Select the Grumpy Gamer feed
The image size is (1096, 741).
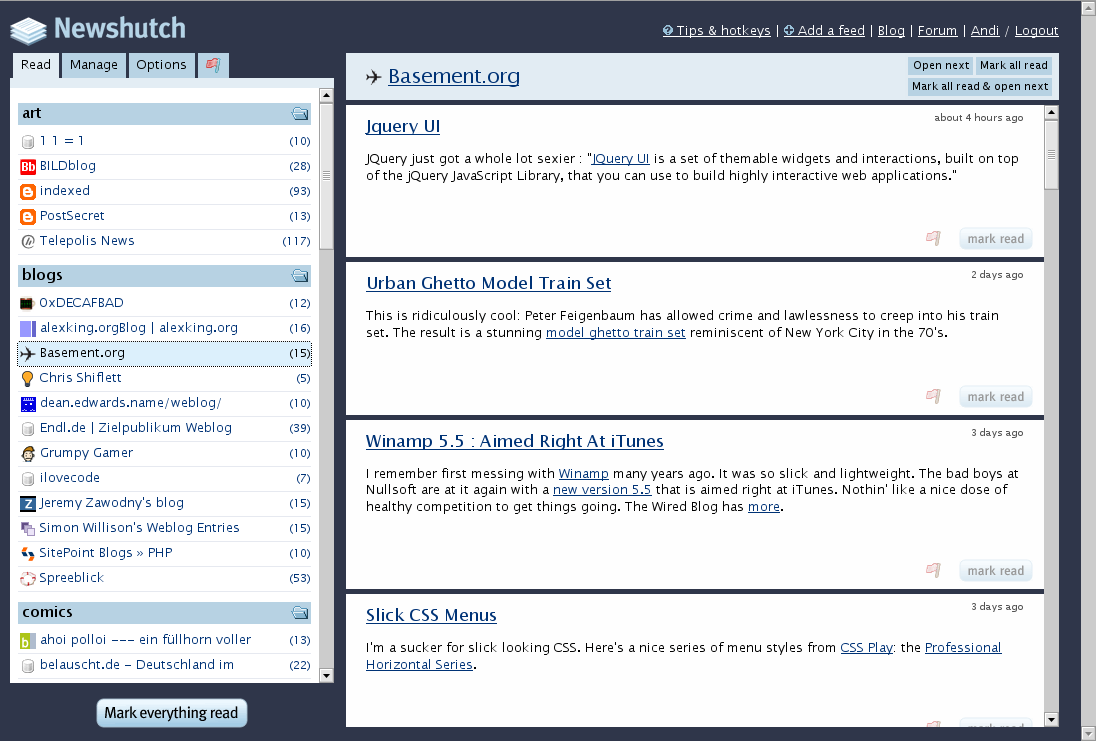[164, 453]
